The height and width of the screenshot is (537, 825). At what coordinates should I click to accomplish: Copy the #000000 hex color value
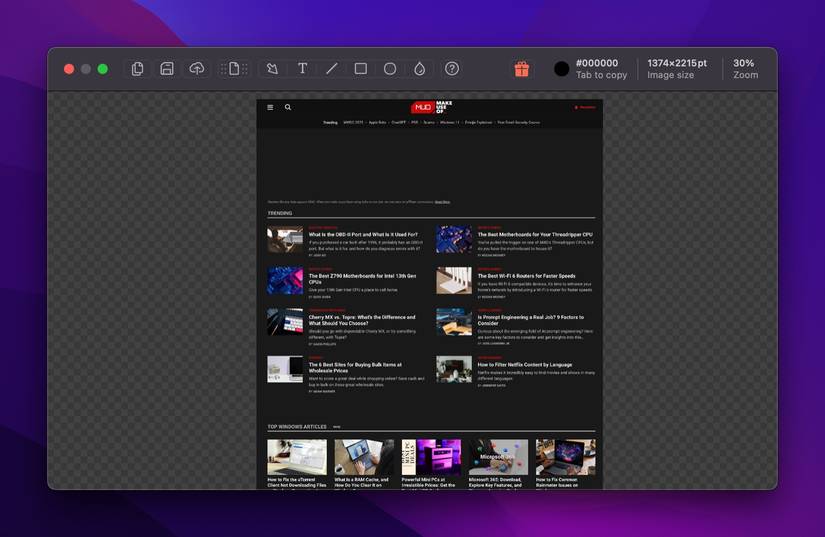coord(597,63)
